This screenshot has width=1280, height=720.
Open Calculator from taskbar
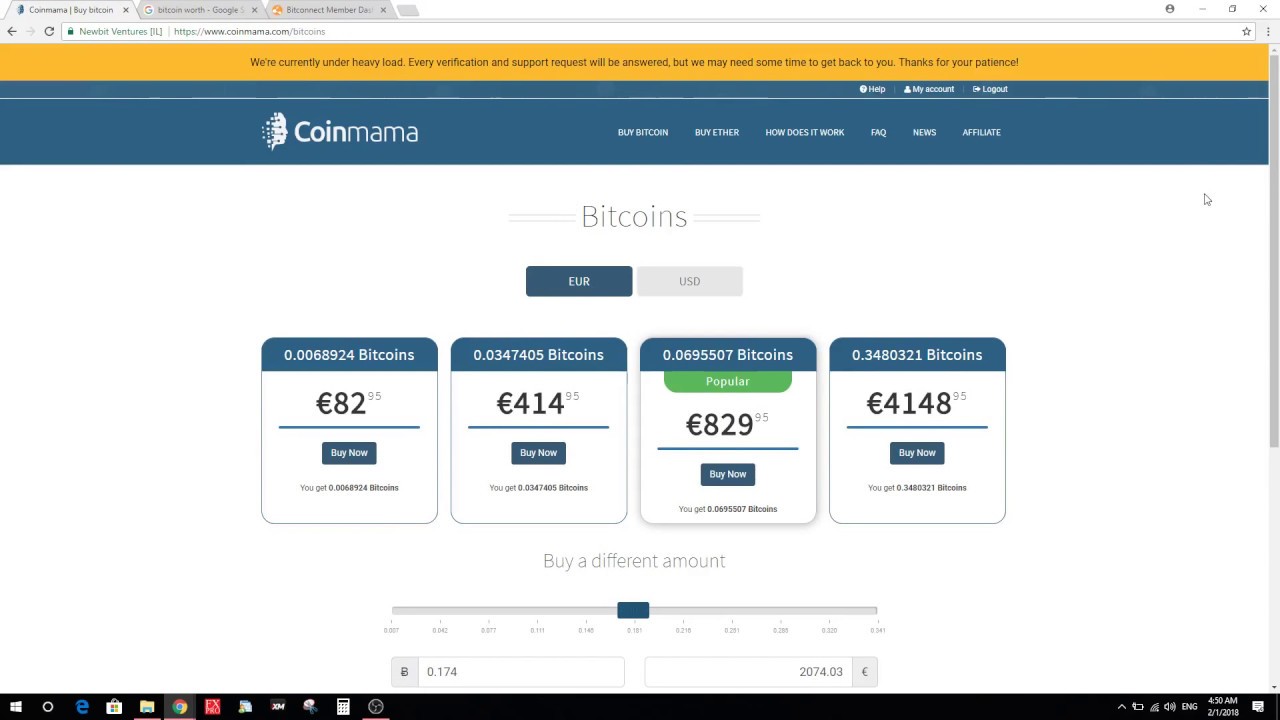pos(343,707)
